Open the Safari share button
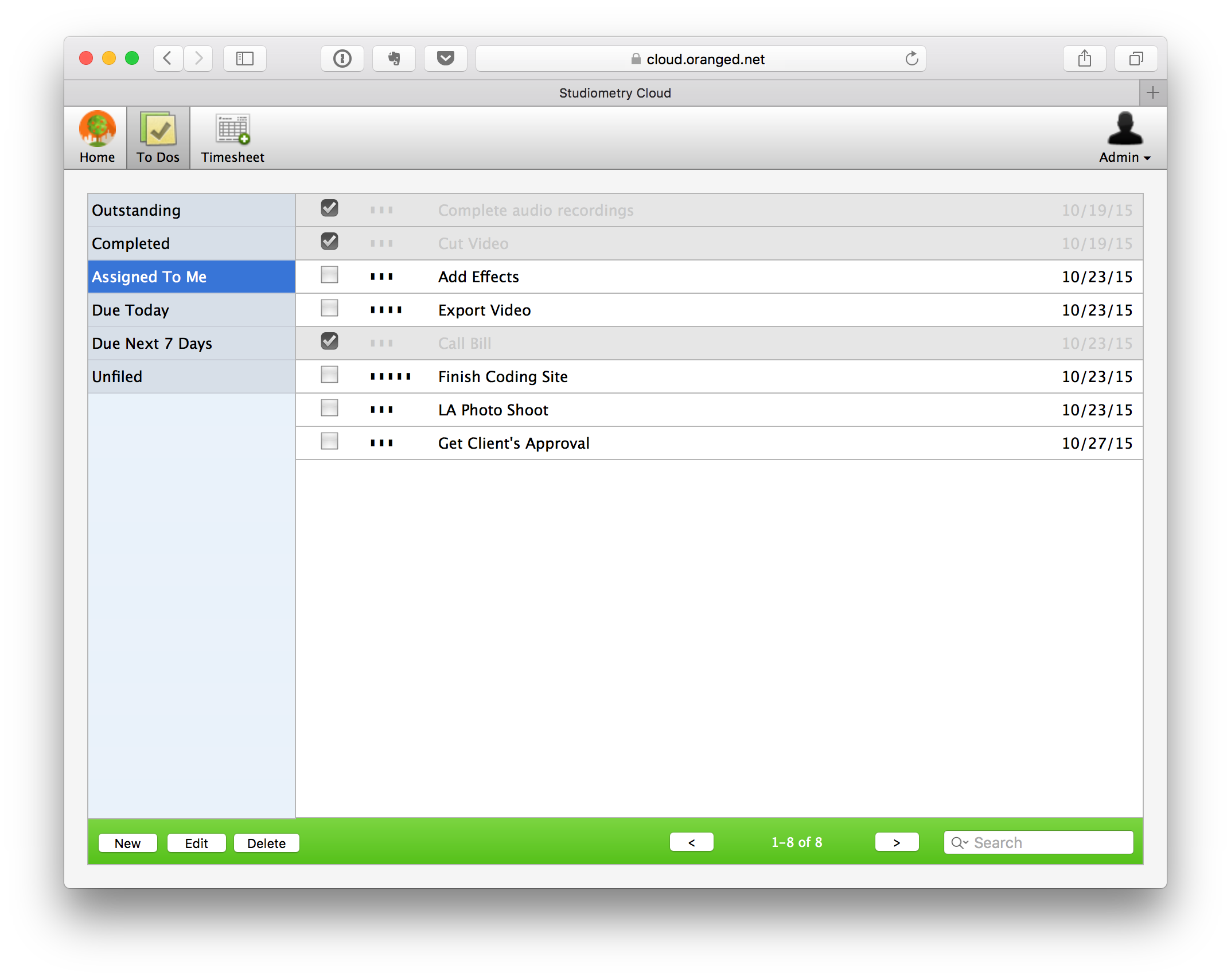Image resolution: width=1231 pixels, height=980 pixels. 1084,59
